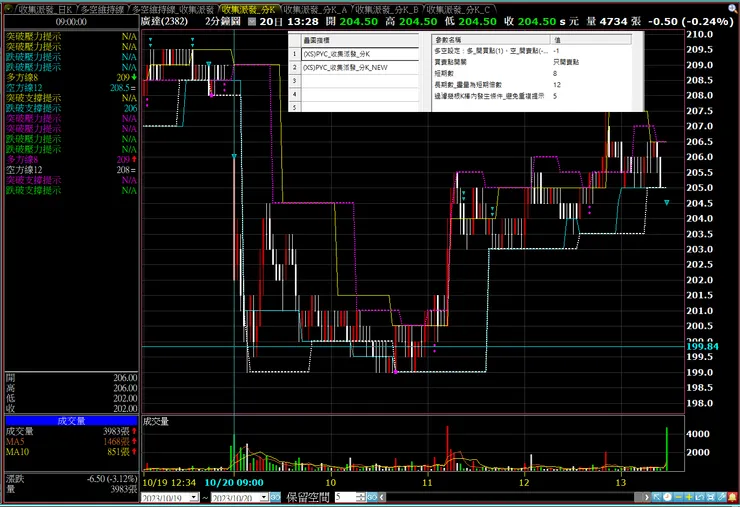
Task: Click the undo curved-arrow icon
Action: [700, 497]
